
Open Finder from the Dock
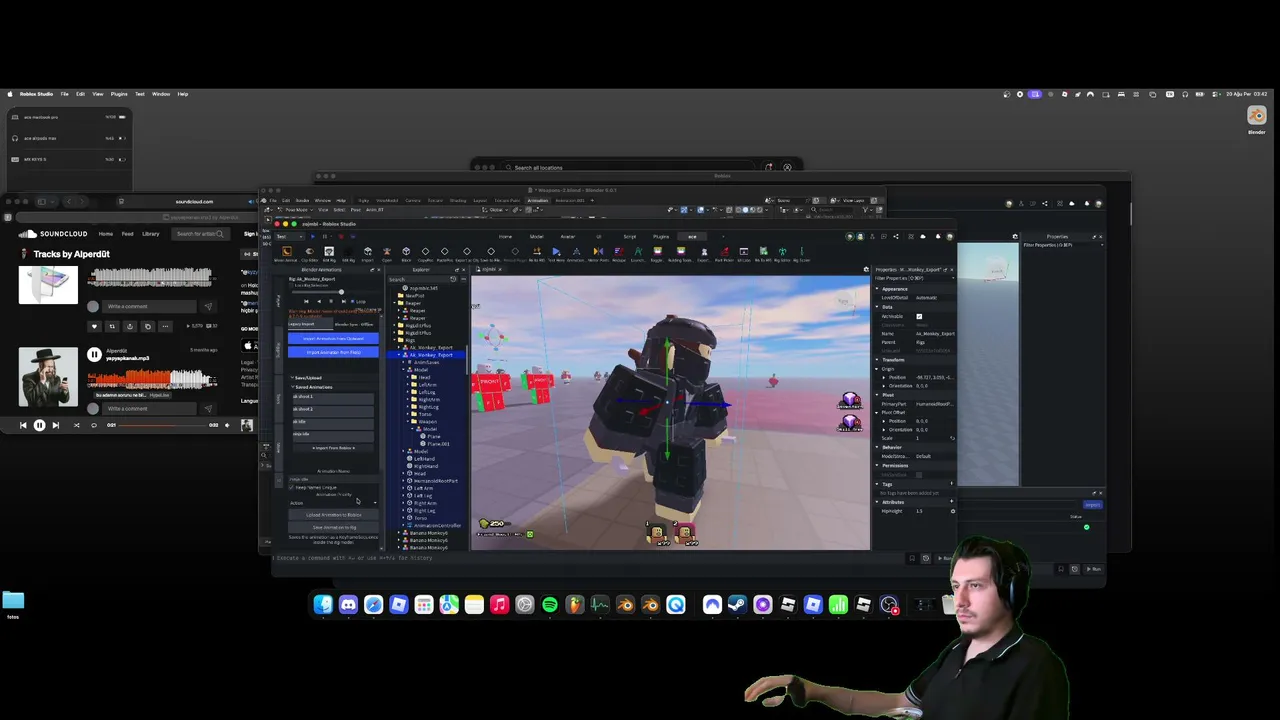coord(323,604)
